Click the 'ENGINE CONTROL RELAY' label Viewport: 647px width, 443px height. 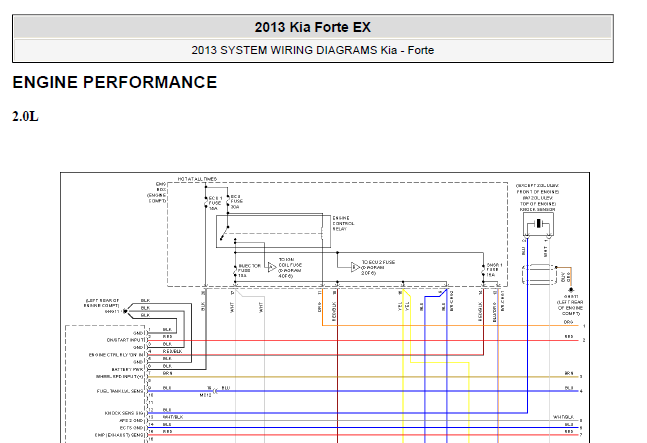(343, 223)
